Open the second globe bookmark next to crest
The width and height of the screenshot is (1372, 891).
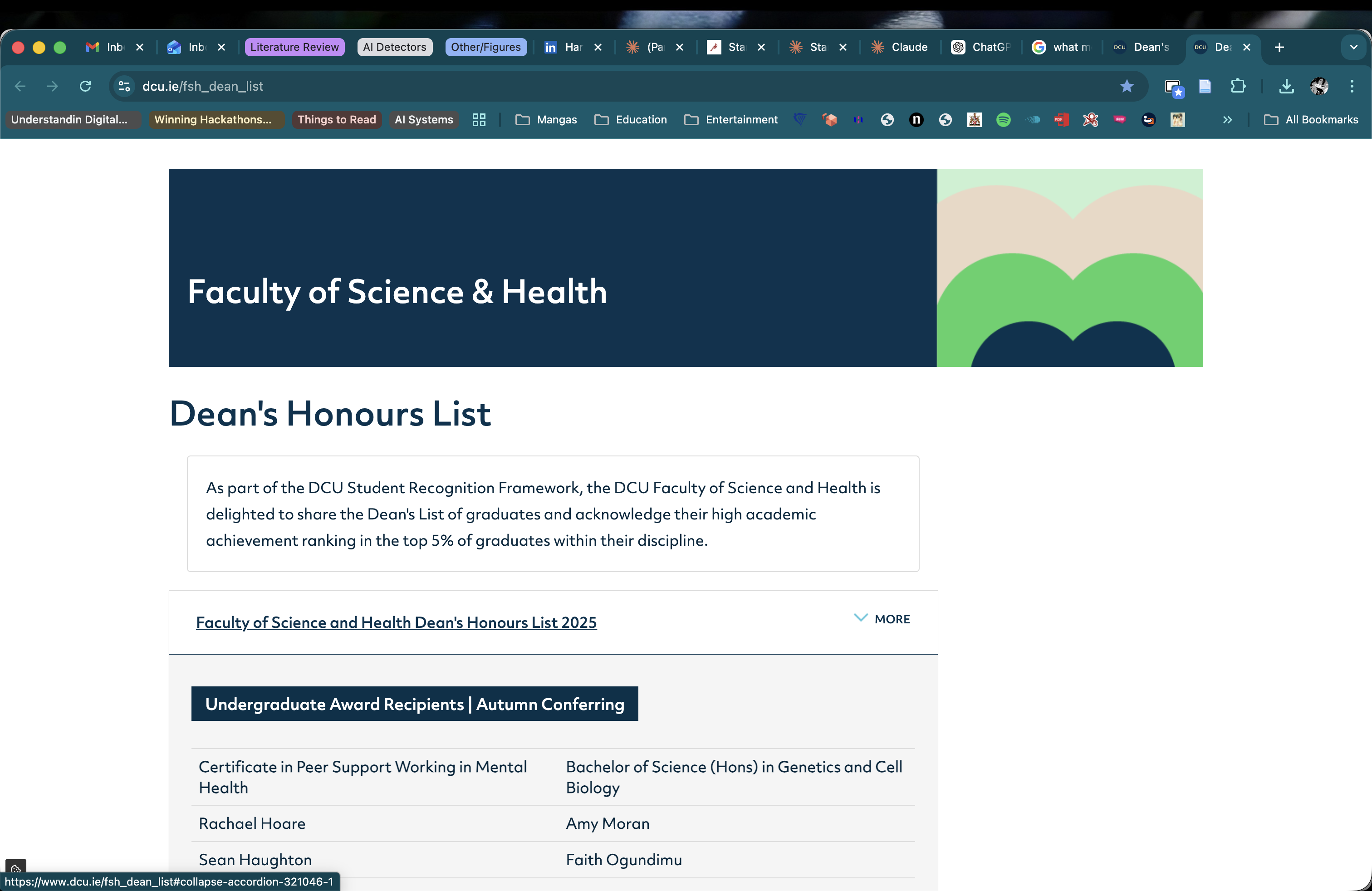point(946,120)
